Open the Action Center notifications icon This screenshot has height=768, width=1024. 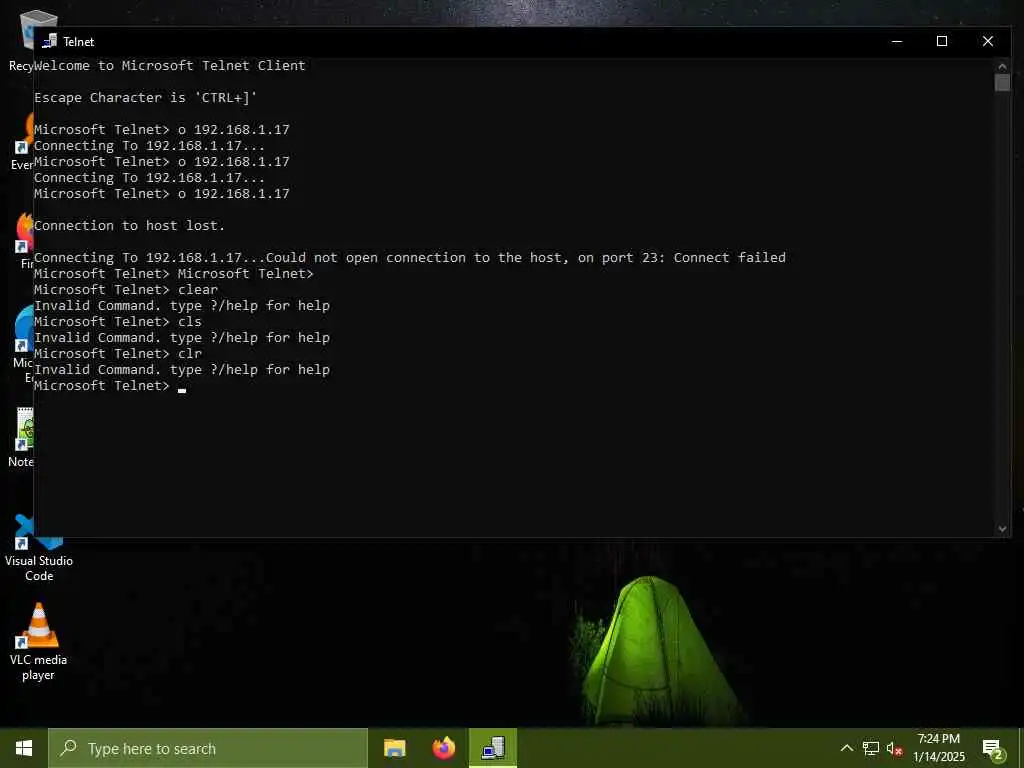(993, 749)
